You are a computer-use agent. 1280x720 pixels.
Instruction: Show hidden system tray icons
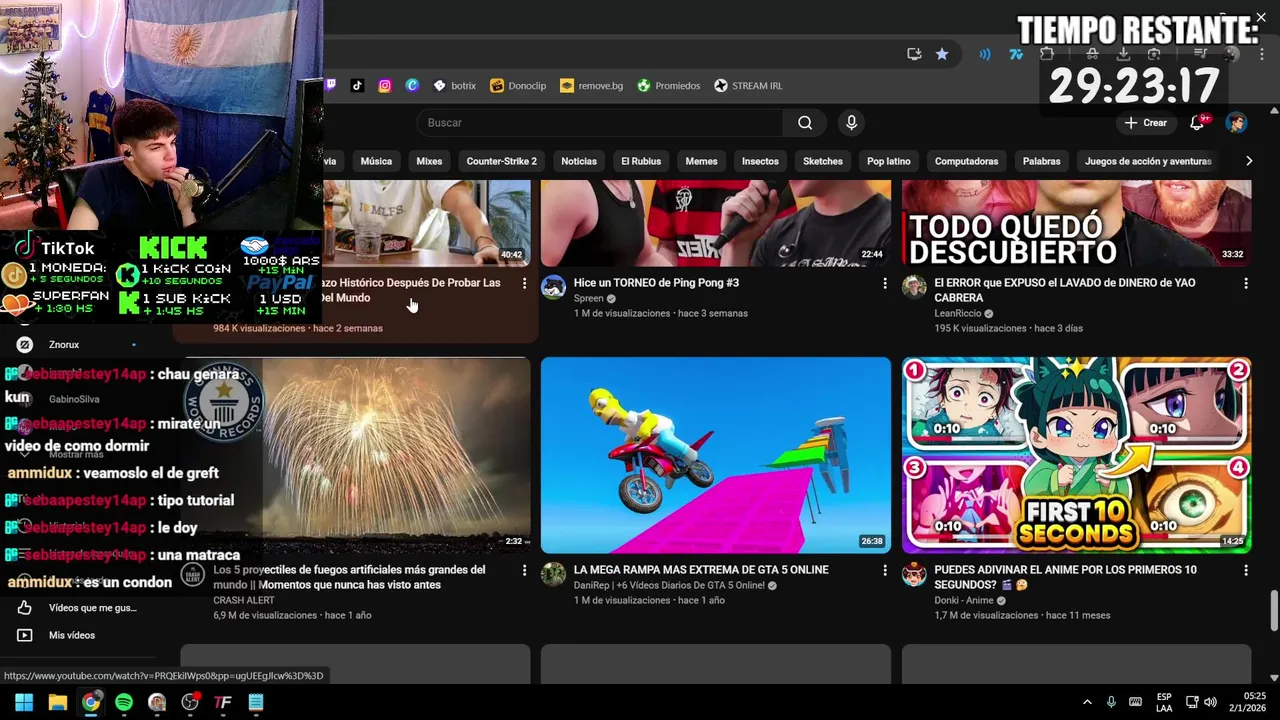click(1087, 702)
